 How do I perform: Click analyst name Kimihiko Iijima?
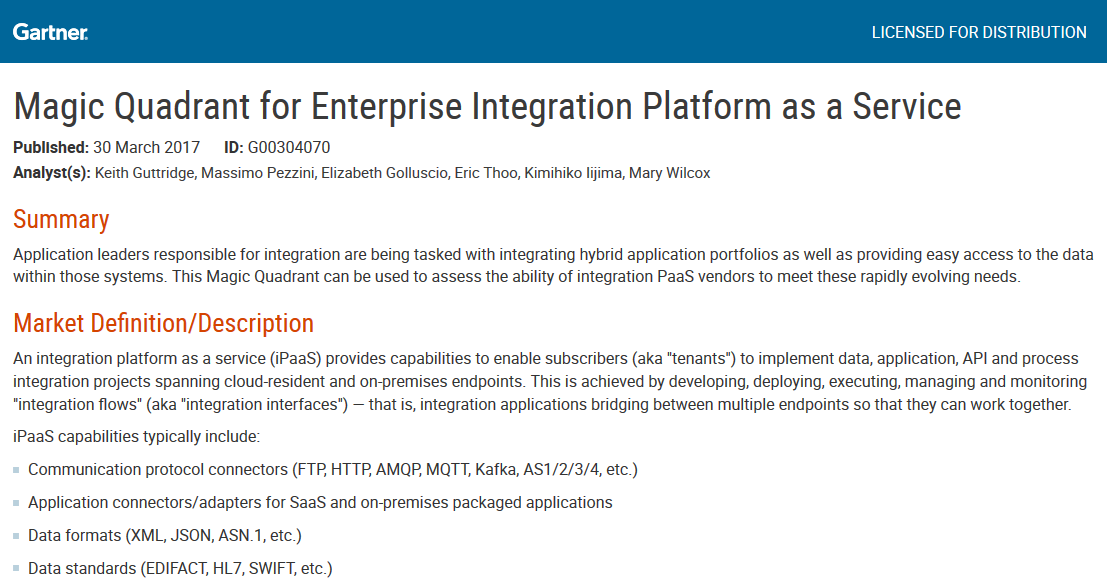click(x=573, y=173)
